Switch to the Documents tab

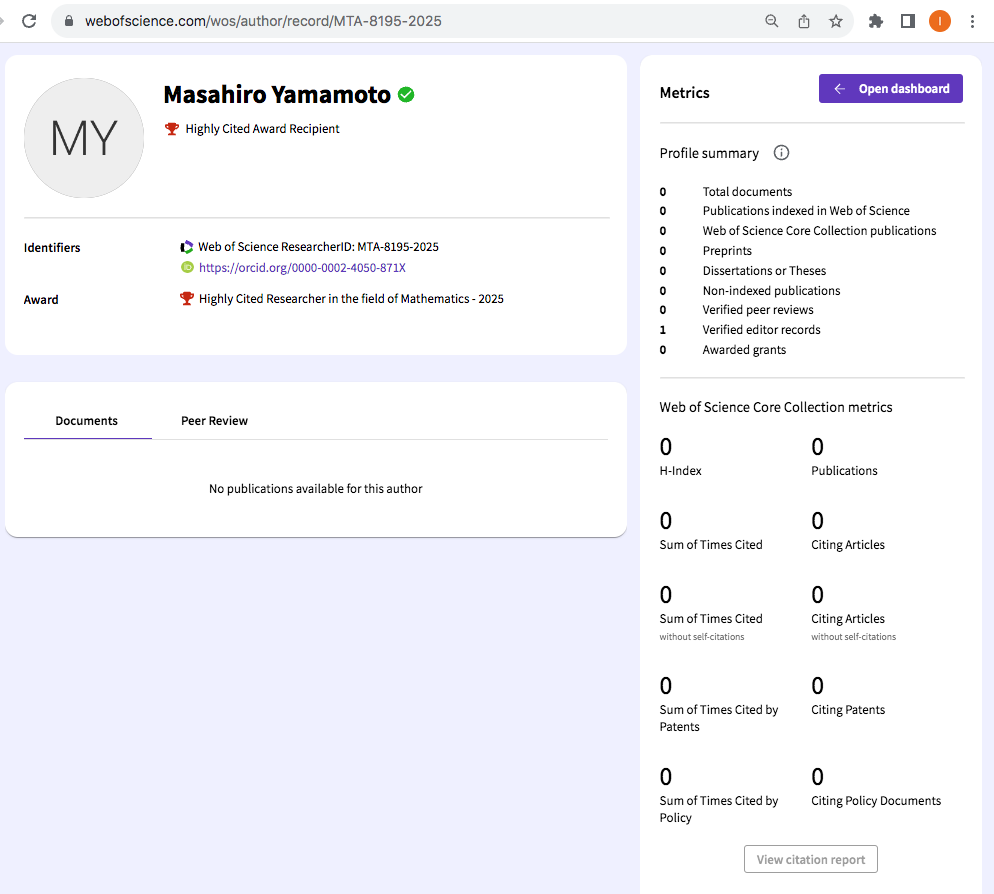pyautogui.click(x=87, y=421)
